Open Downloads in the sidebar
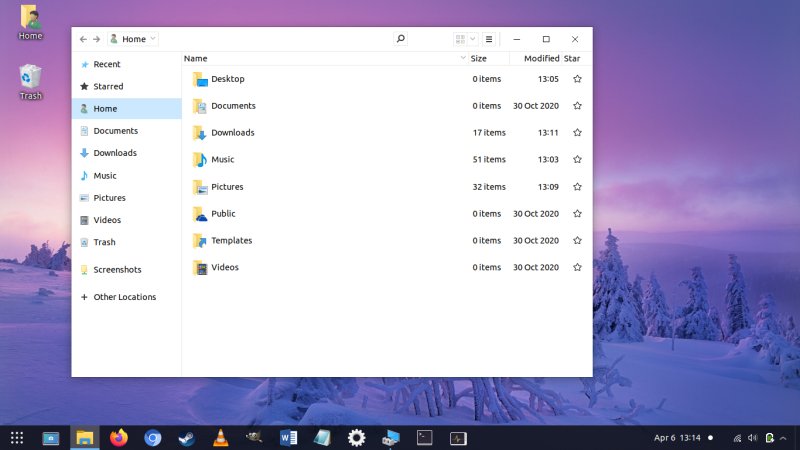Viewport: 800px width, 450px height. point(127,153)
